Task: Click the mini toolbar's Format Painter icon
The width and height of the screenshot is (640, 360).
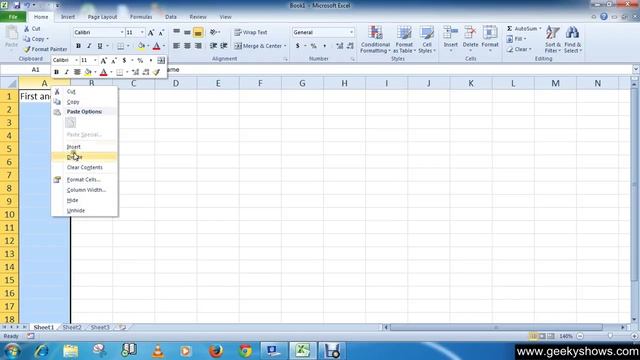Action: [156, 72]
